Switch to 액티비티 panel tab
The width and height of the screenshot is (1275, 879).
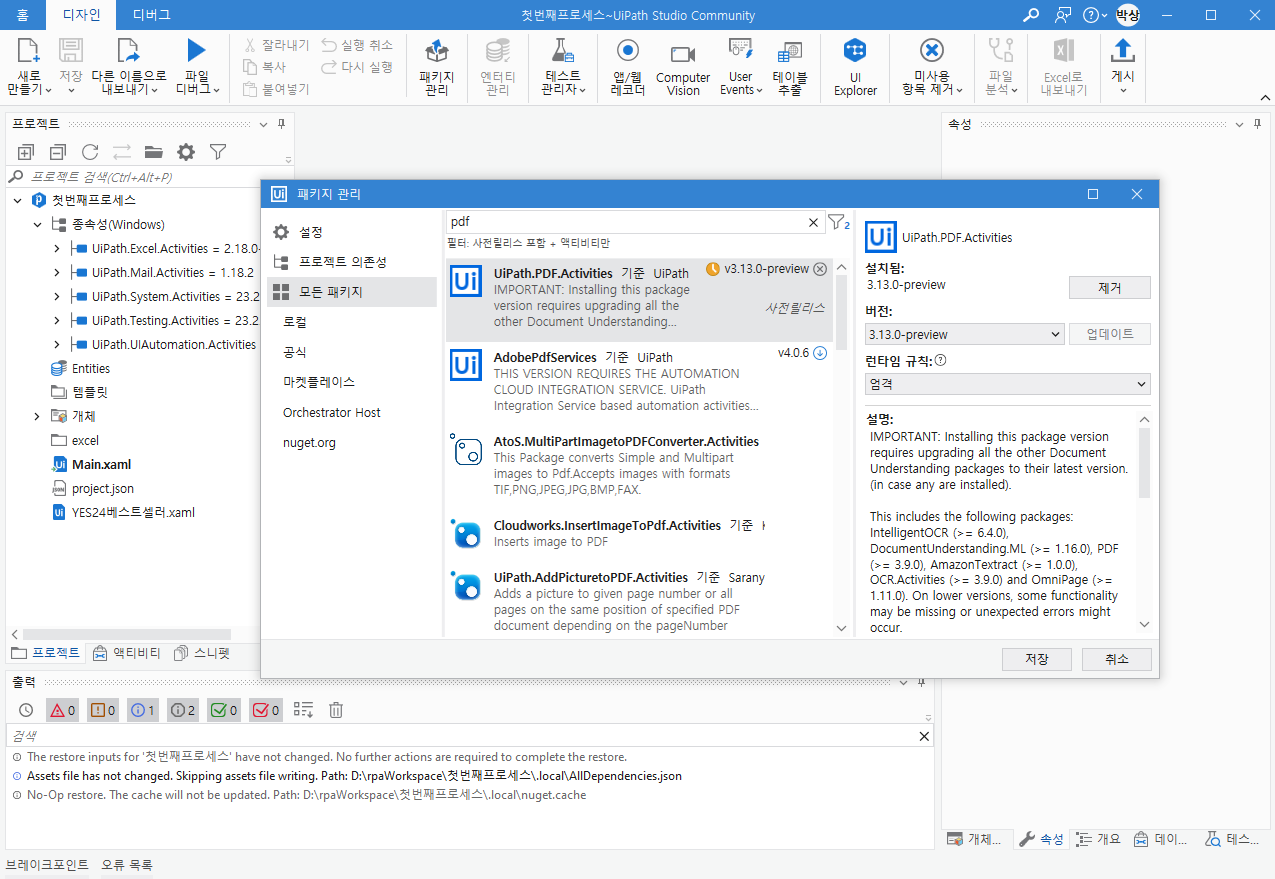click(x=126, y=653)
